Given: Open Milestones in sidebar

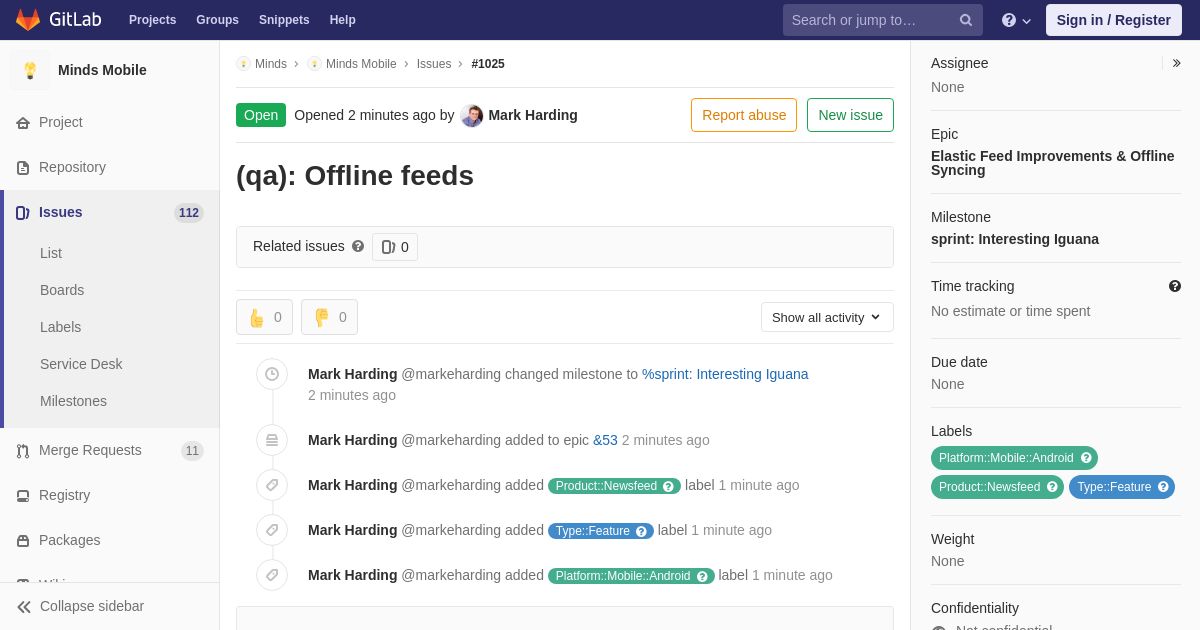Looking at the screenshot, I should (x=73, y=401).
